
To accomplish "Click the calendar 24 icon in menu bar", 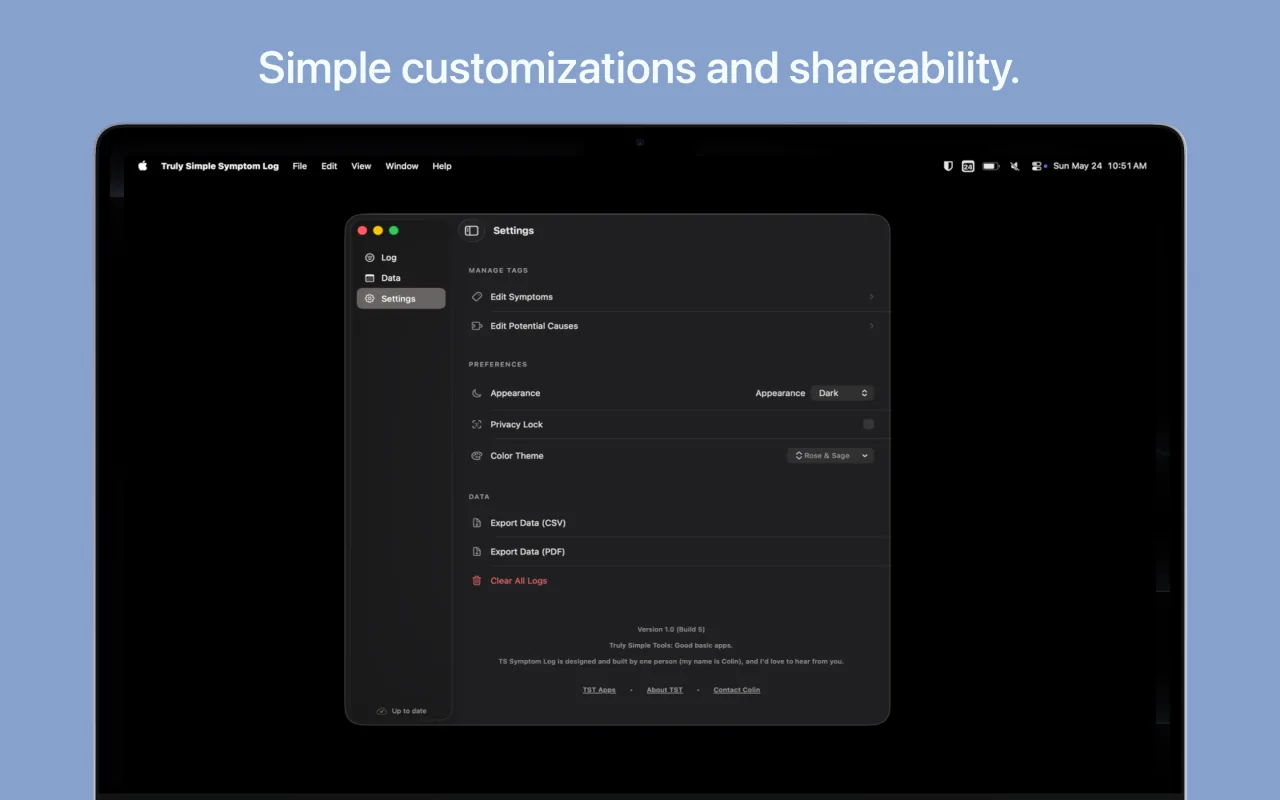I will 968,166.
